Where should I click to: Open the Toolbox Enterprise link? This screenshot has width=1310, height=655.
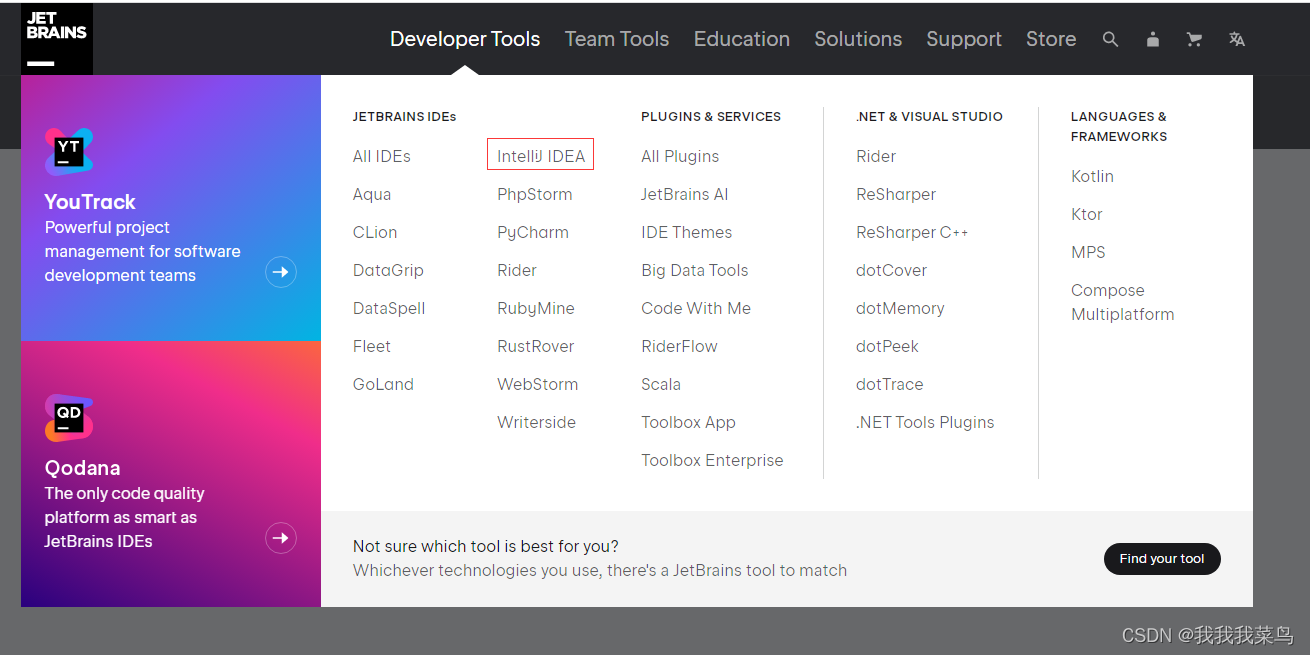click(x=712, y=460)
